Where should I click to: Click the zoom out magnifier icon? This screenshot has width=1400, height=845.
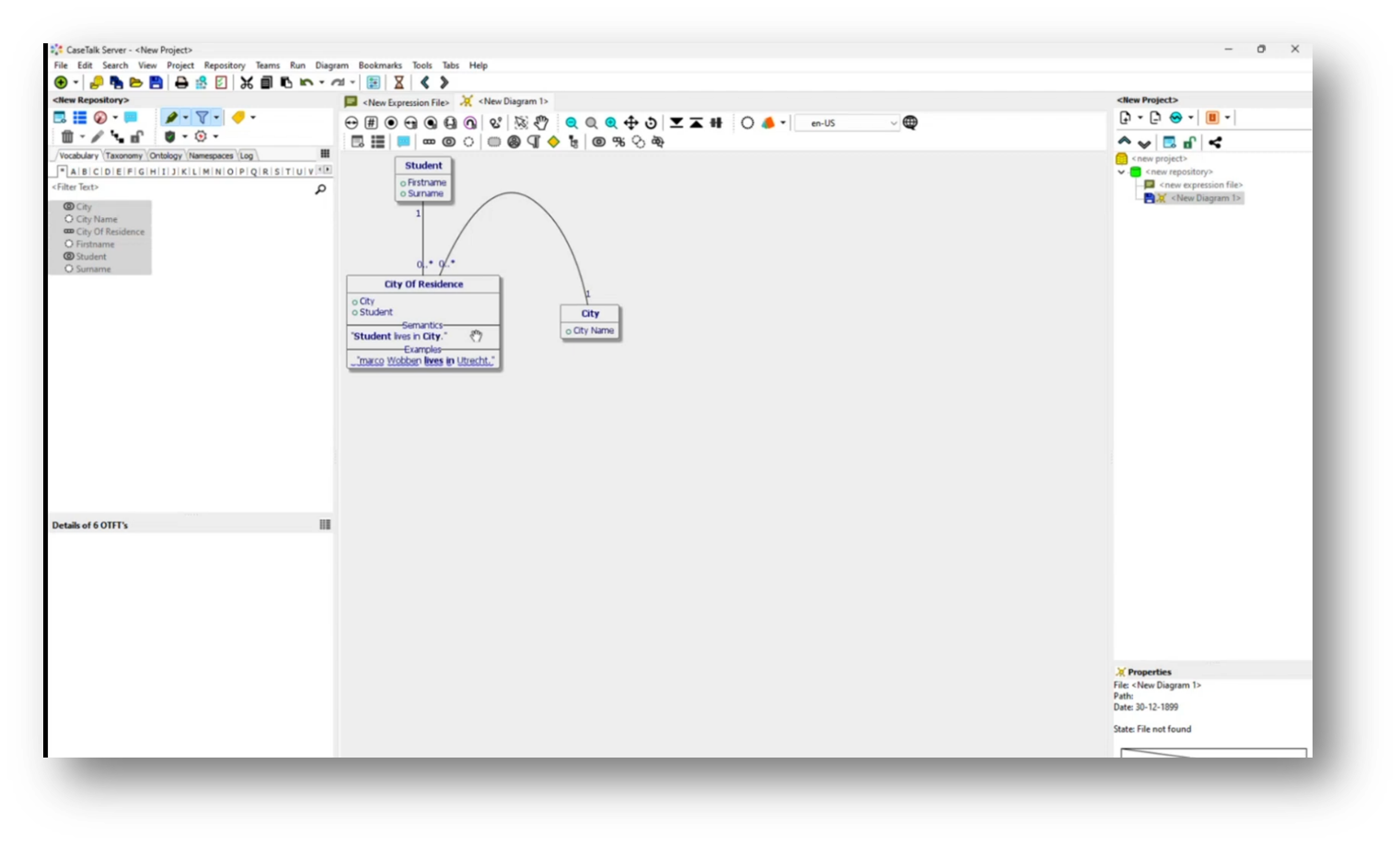point(572,122)
